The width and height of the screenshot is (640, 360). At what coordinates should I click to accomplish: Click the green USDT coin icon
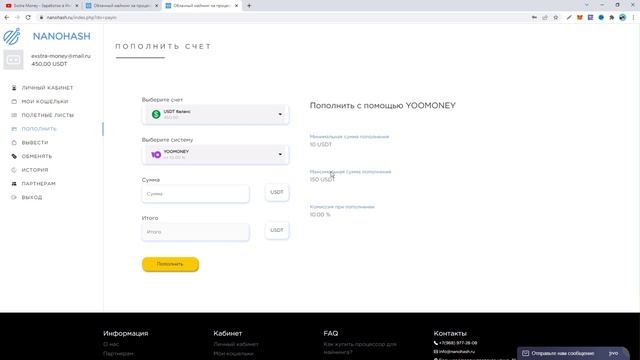(x=156, y=114)
